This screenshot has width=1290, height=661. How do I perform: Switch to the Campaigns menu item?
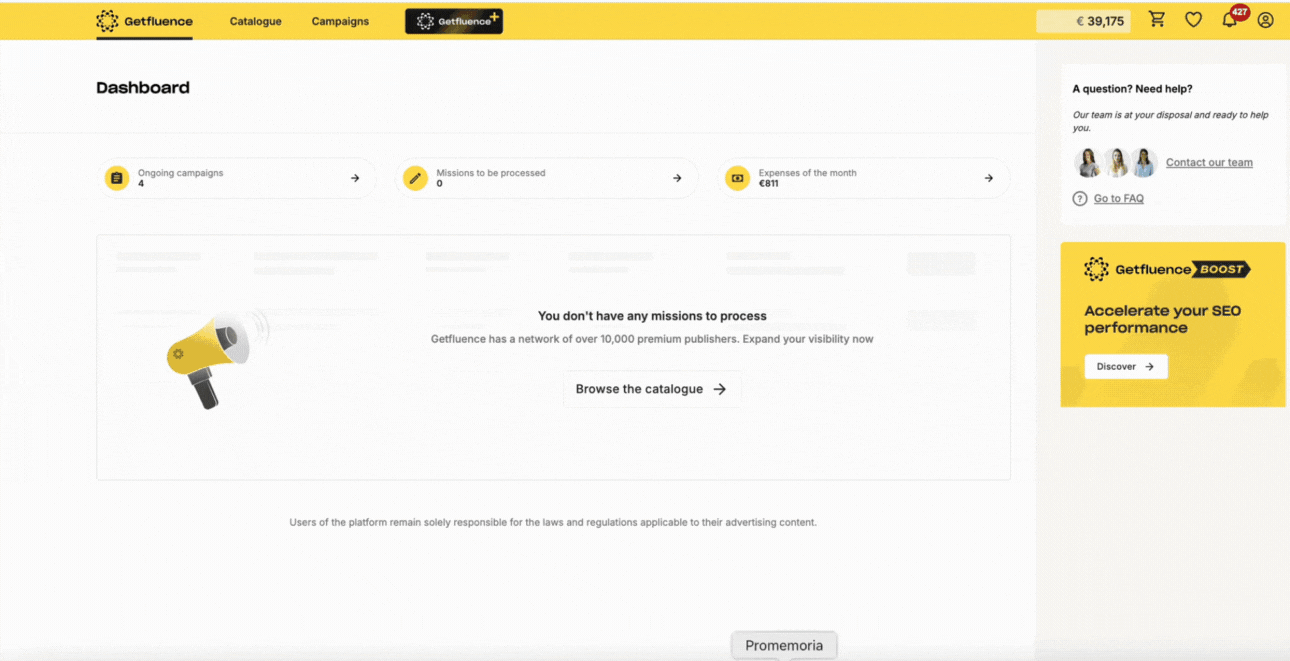pyautogui.click(x=340, y=21)
